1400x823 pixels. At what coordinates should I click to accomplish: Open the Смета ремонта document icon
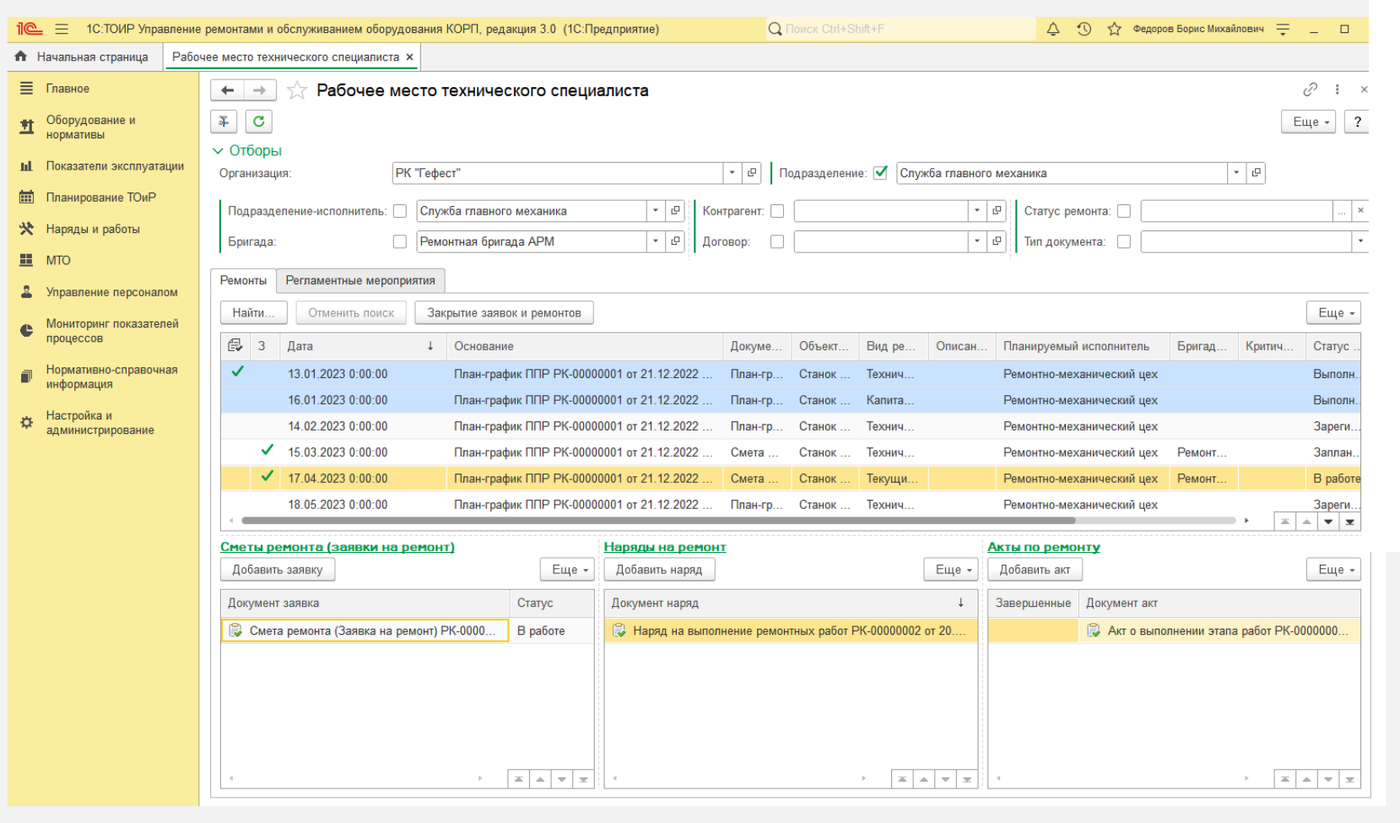pyautogui.click(x=236, y=630)
